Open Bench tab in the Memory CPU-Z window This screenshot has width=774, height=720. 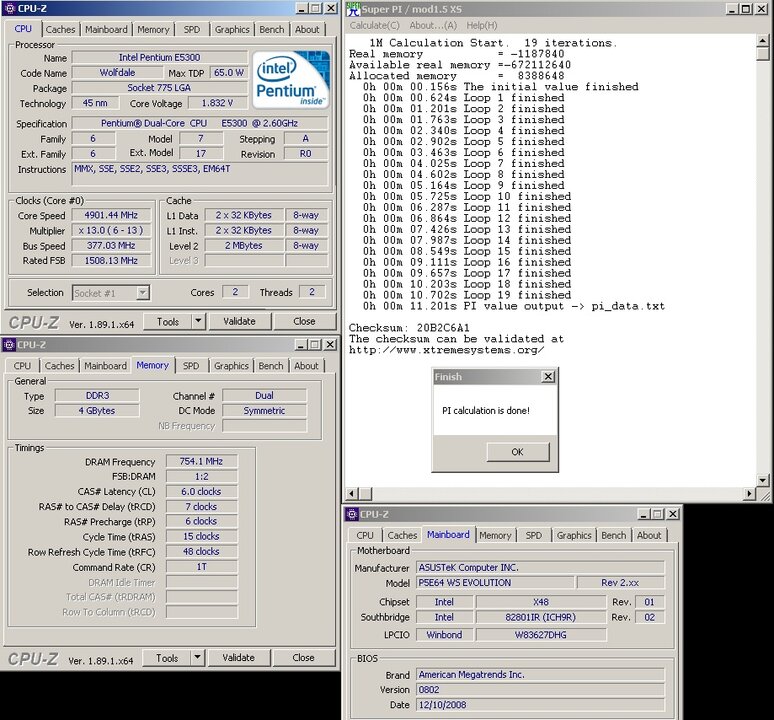click(x=271, y=366)
